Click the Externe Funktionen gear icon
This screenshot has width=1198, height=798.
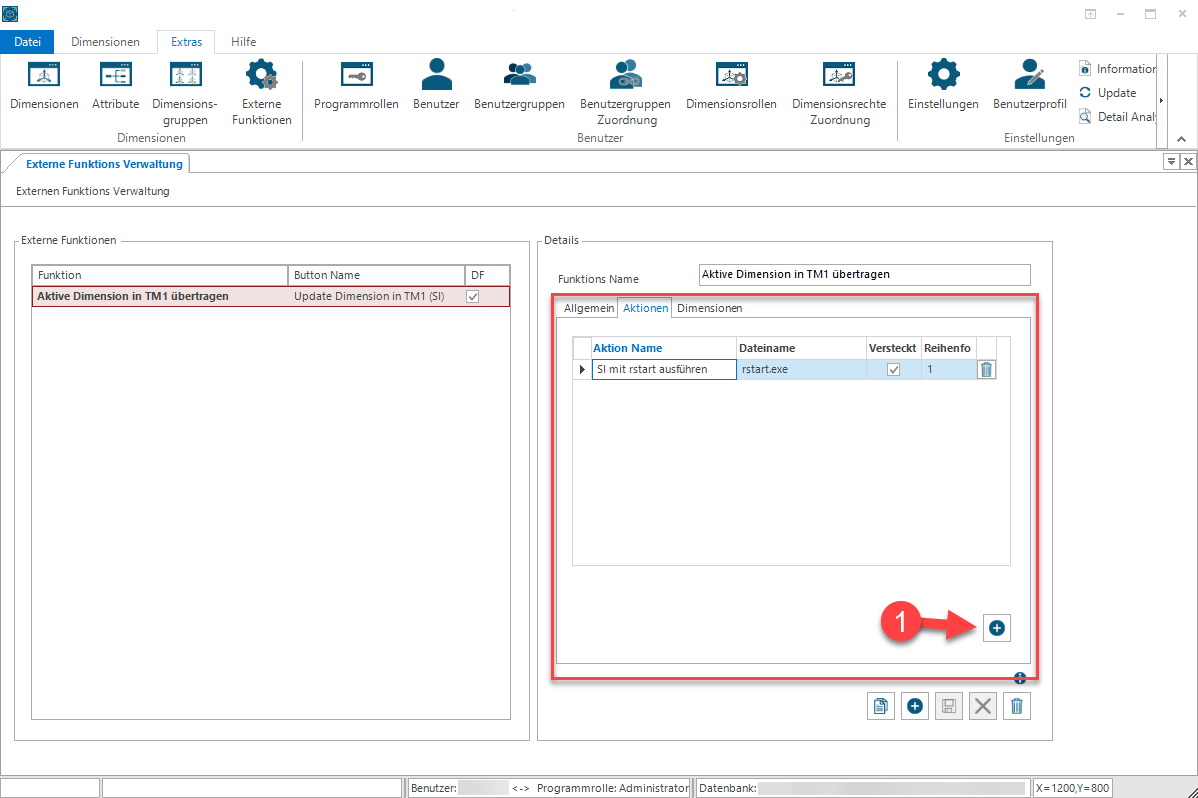(261, 92)
